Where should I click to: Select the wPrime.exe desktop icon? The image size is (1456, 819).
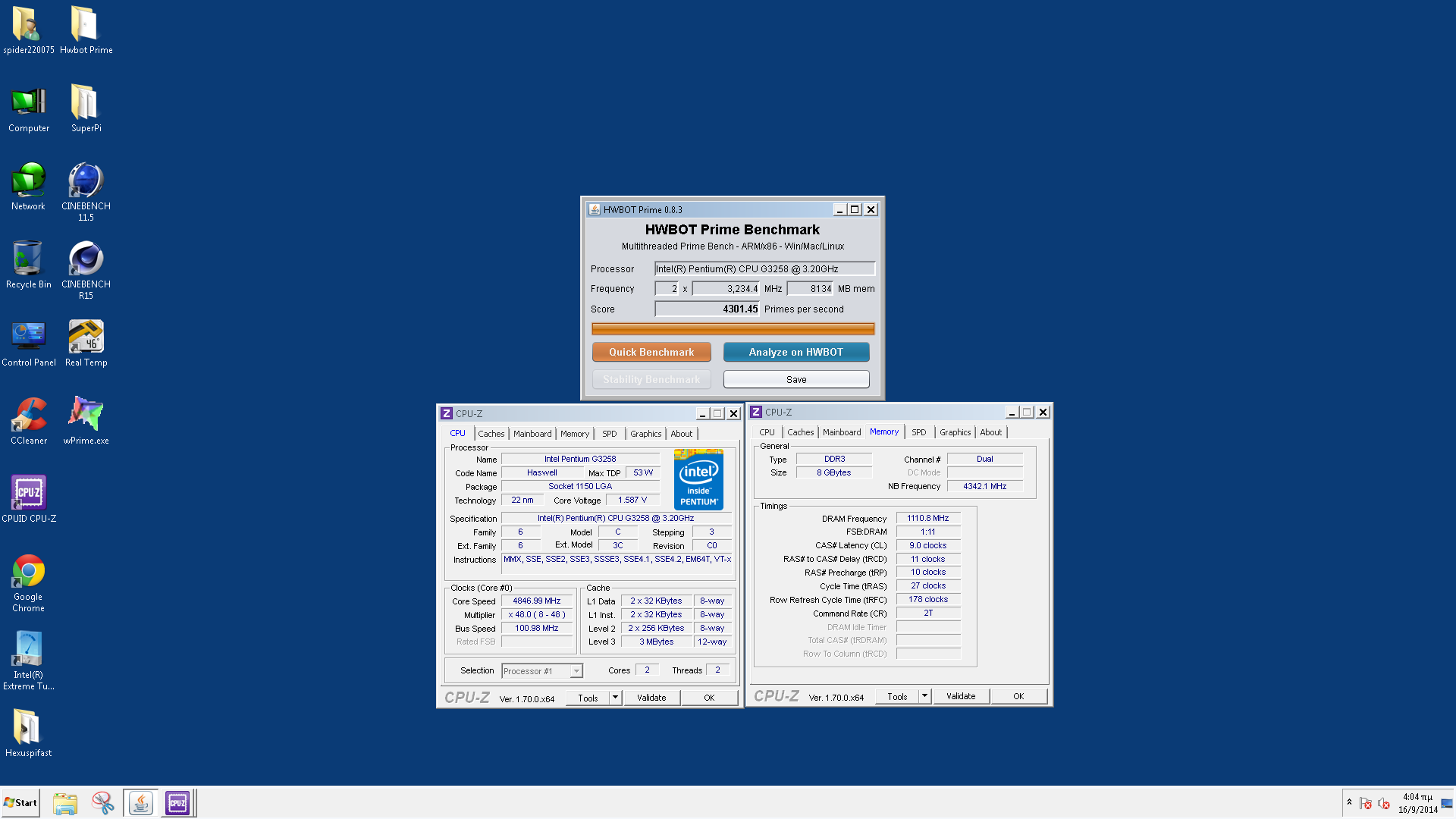click(x=86, y=421)
